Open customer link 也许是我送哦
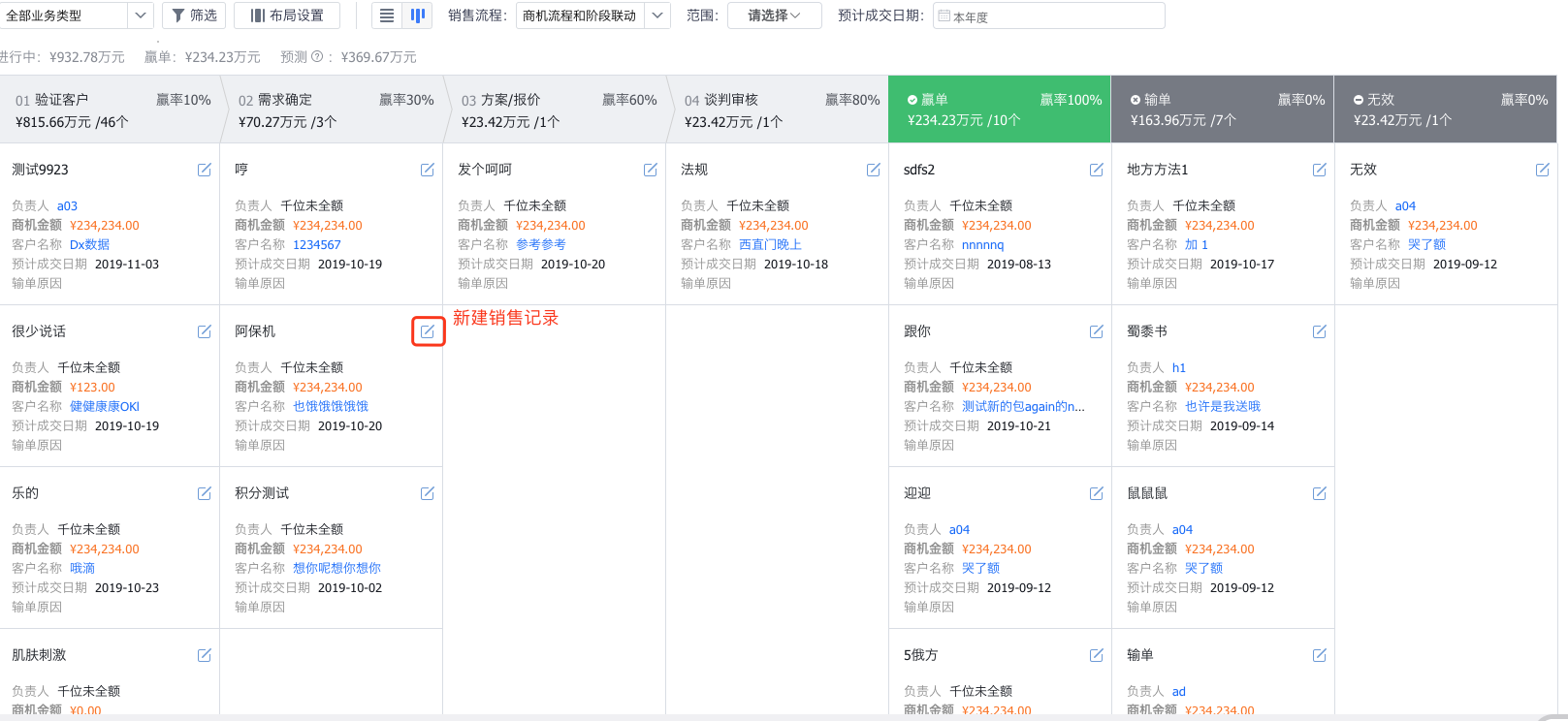Viewport: 1568px width, 721px height. (x=1223, y=407)
